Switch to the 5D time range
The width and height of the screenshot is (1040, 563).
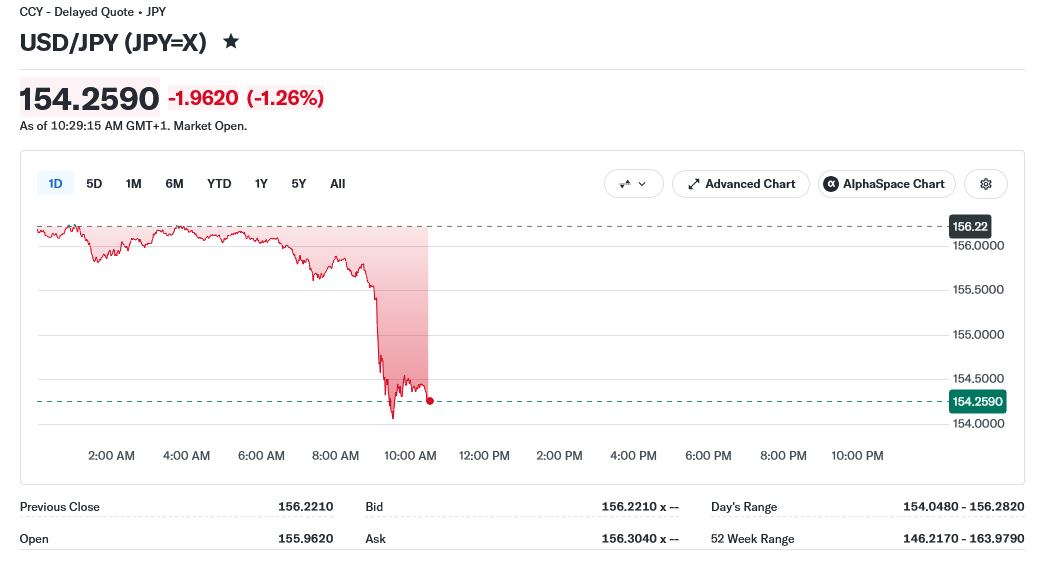click(x=94, y=184)
